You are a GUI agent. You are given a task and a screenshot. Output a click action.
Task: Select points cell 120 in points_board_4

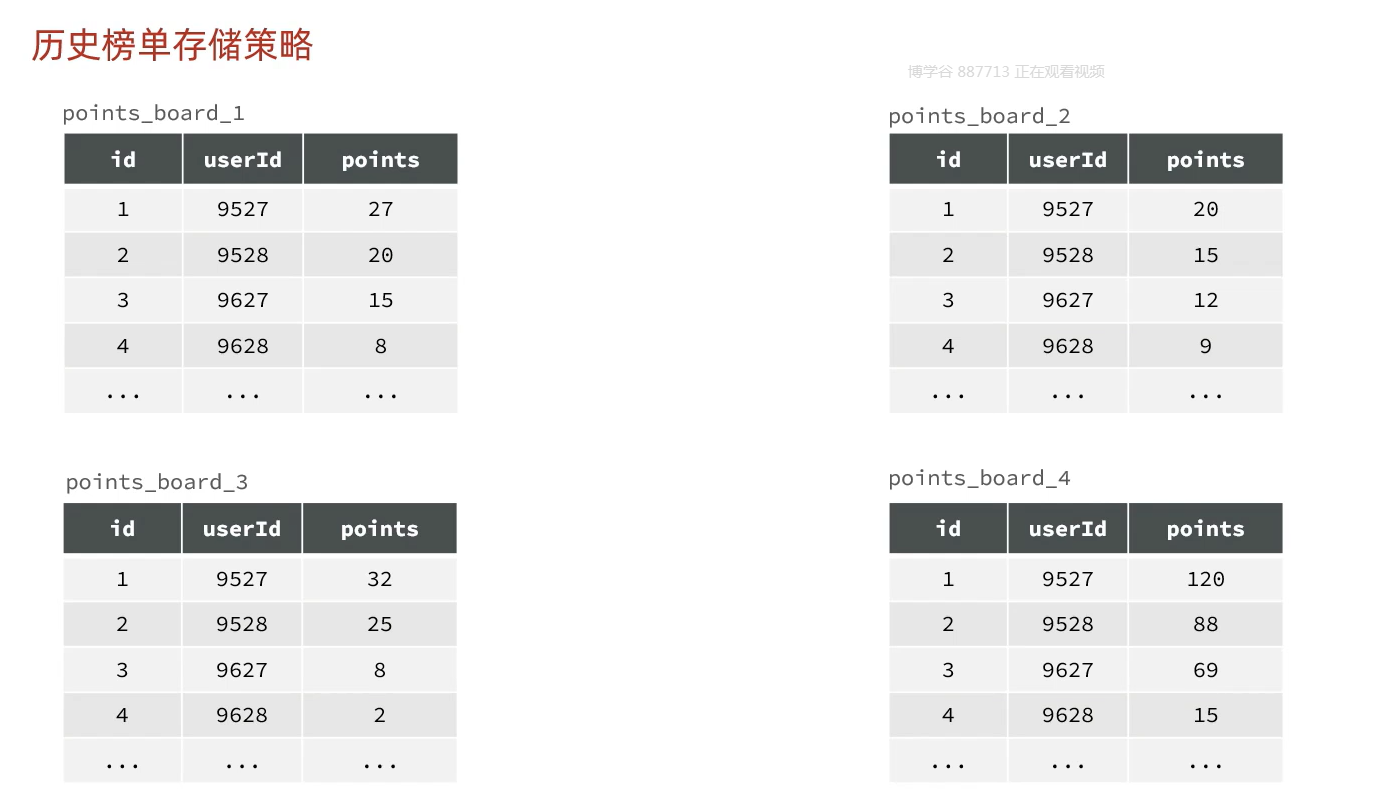pos(1205,579)
